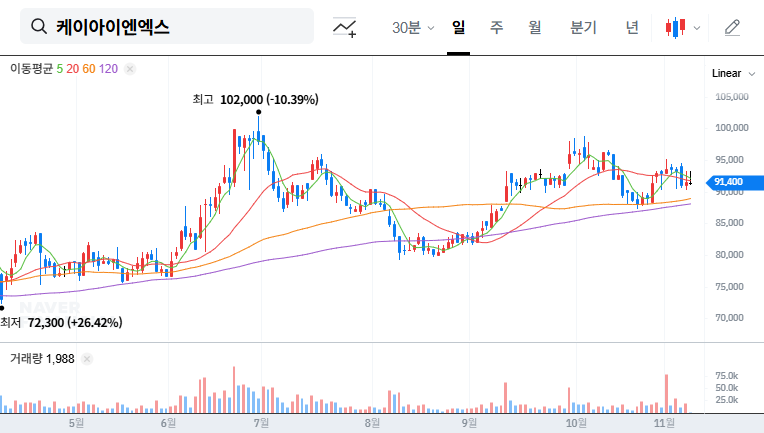Activate the pencil drawing tool
This screenshot has height=433, width=764.
pos(732,27)
